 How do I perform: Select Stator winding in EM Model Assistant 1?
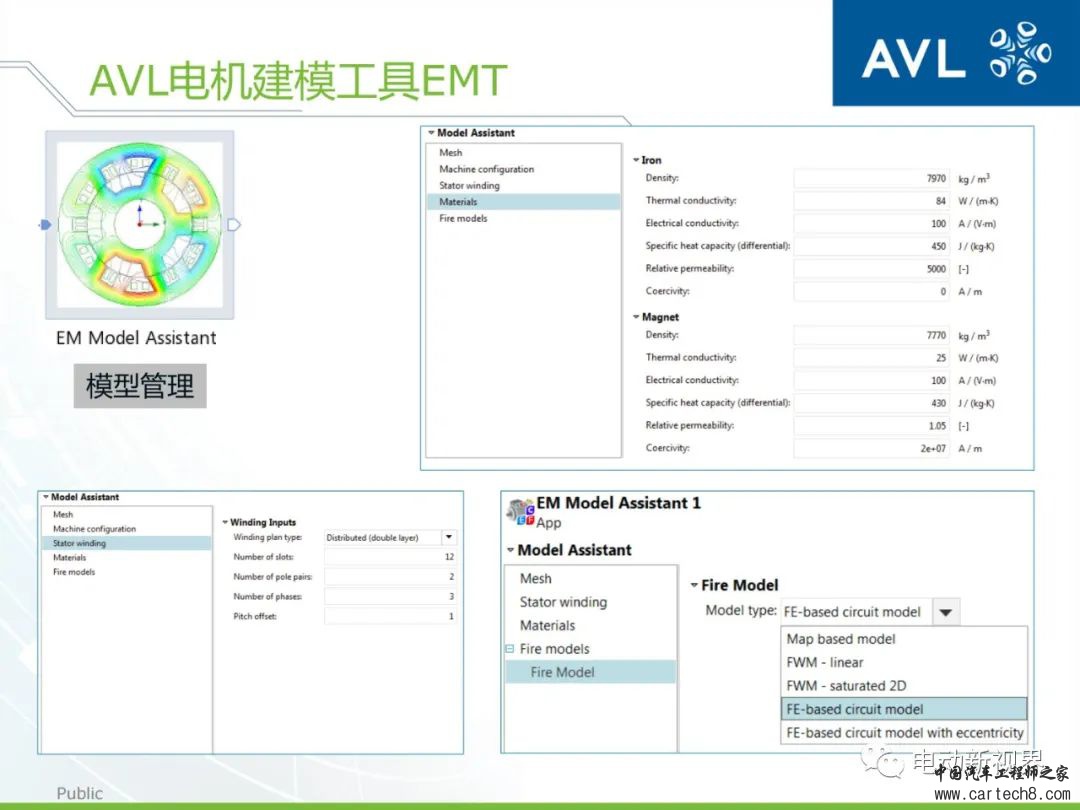pos(563,602)
